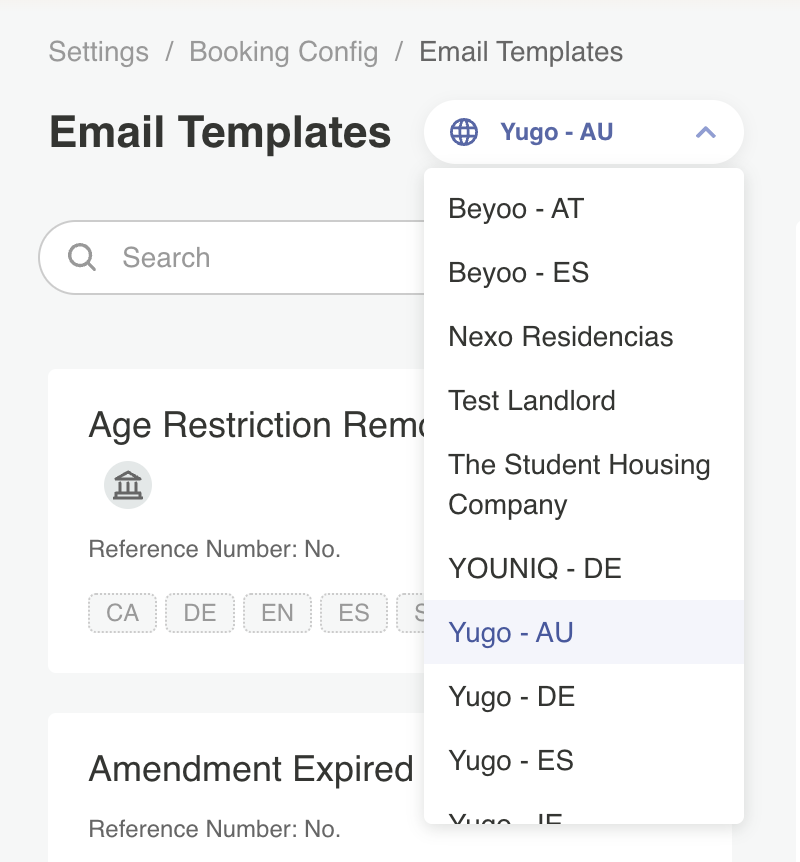Choose Yugo - ES in the dropdown

coord(583,760)
